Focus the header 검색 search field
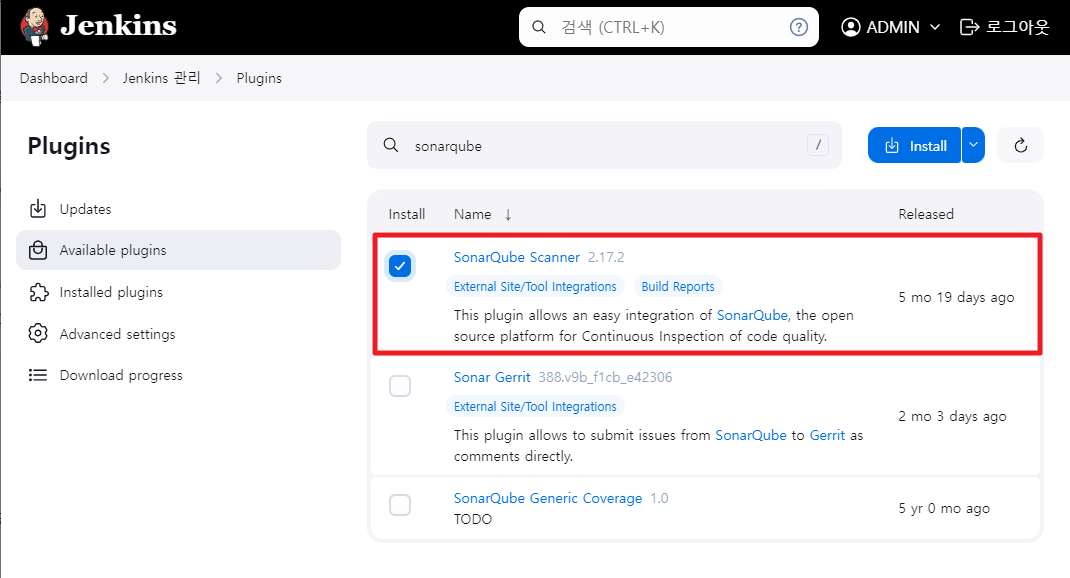This screenshot has height=578, width=1070. pos(669,27)
